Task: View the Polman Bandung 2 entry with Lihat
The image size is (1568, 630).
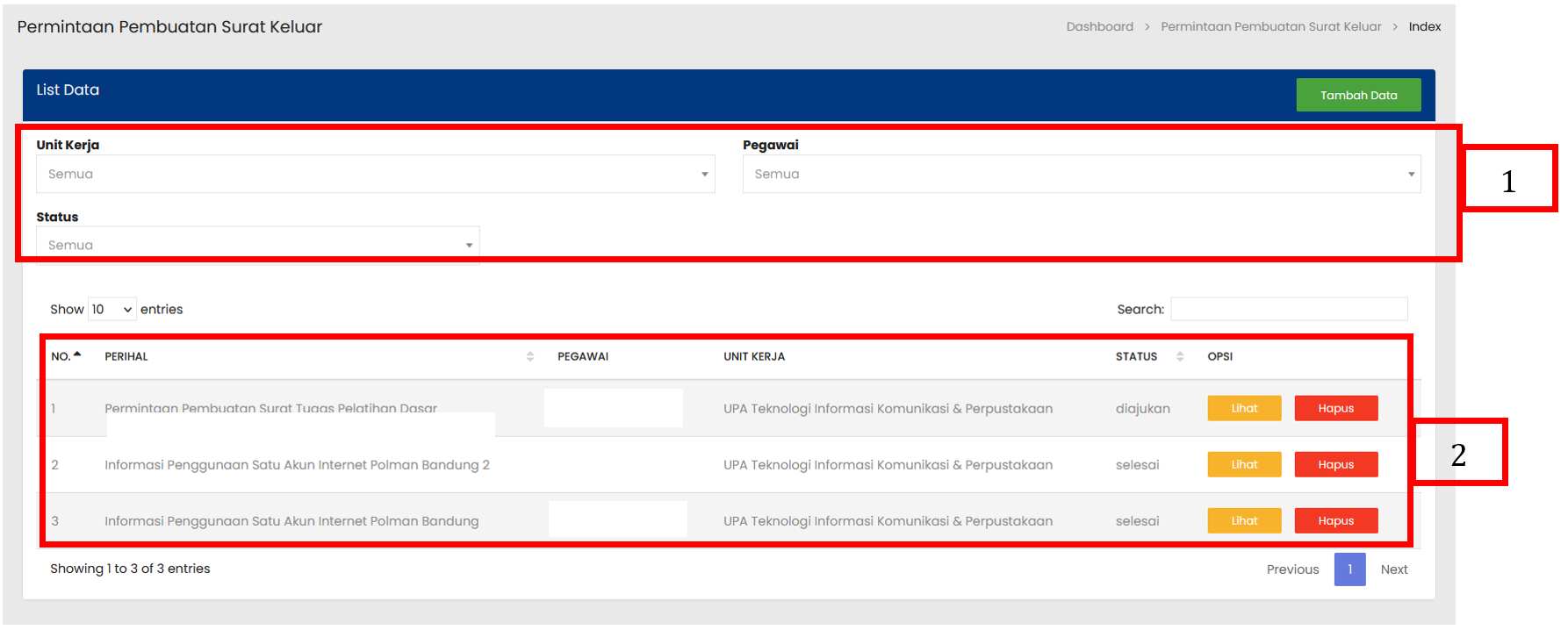Action: (1244, 464)
